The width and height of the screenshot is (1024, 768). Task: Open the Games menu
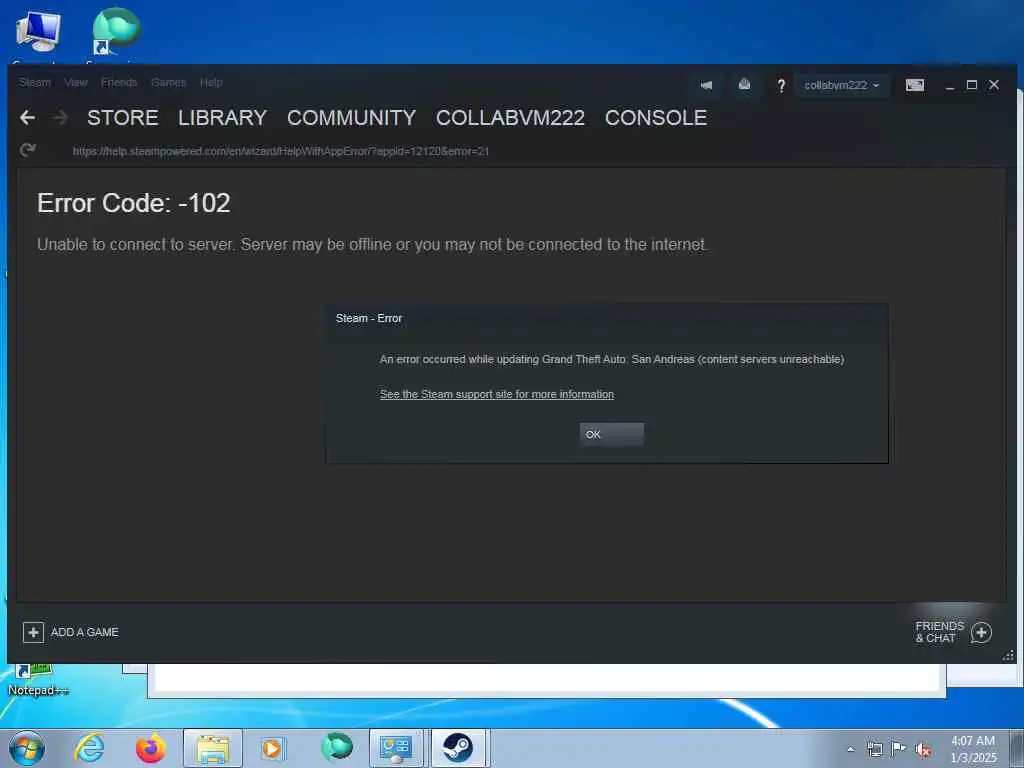(x=168, y=82)
